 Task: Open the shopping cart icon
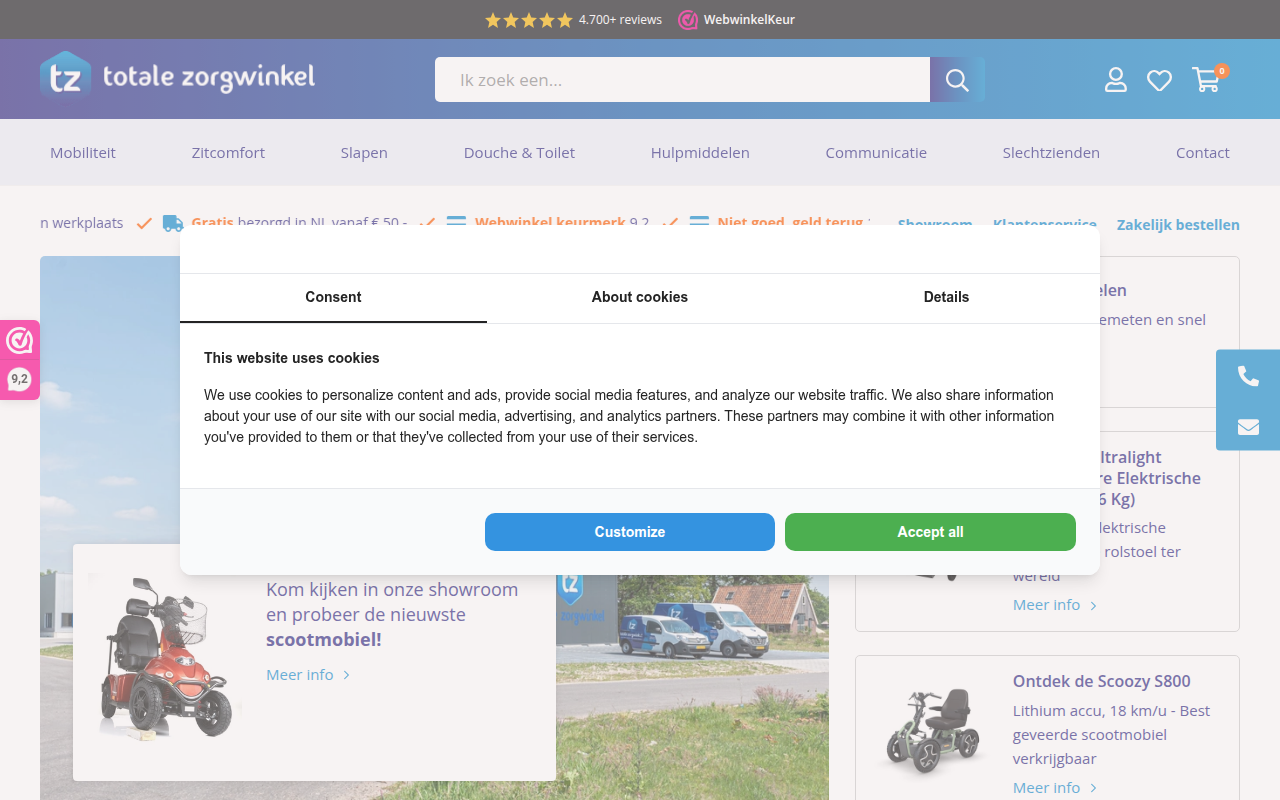tap(1208, 79)
